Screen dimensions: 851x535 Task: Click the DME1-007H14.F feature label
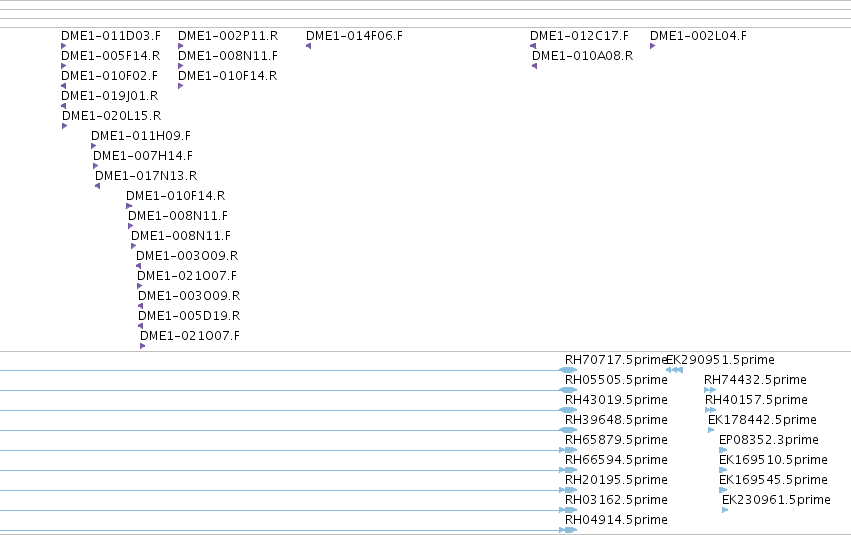pos(143,156)
